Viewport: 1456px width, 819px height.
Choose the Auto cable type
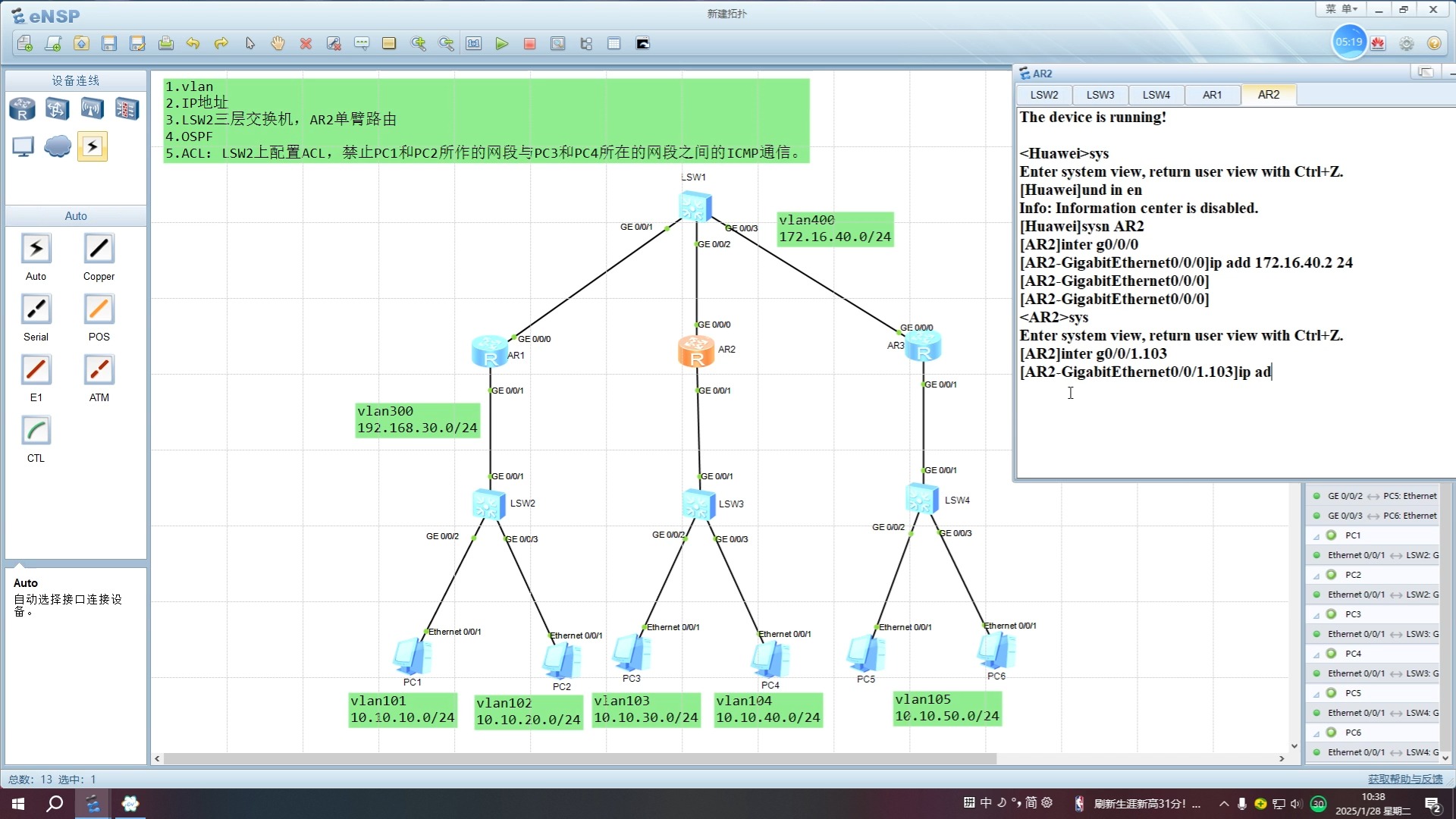click(x=36, y=249)
